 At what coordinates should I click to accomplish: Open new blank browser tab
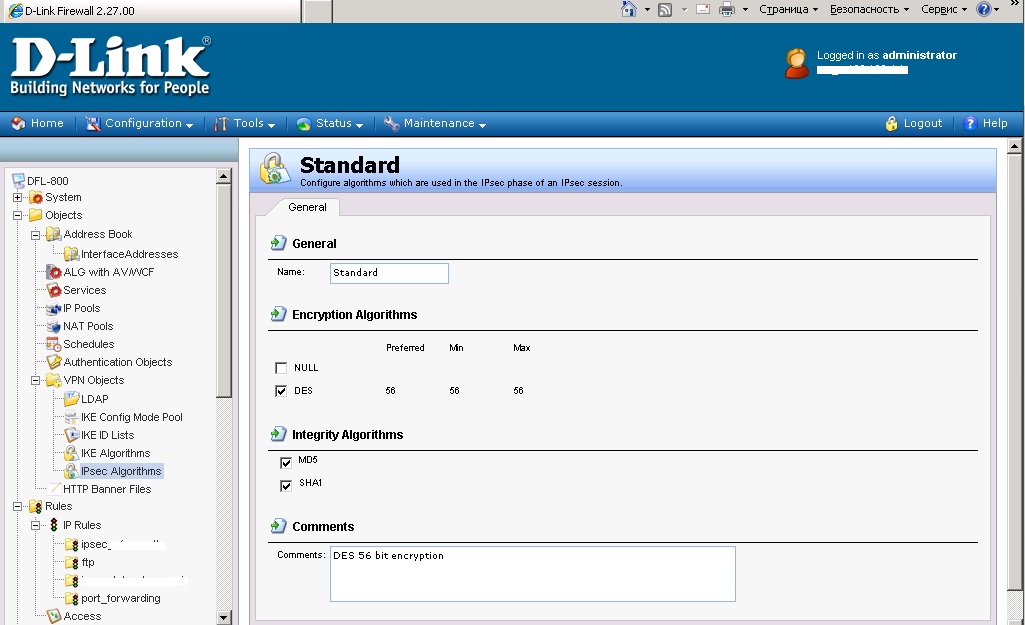318,11
